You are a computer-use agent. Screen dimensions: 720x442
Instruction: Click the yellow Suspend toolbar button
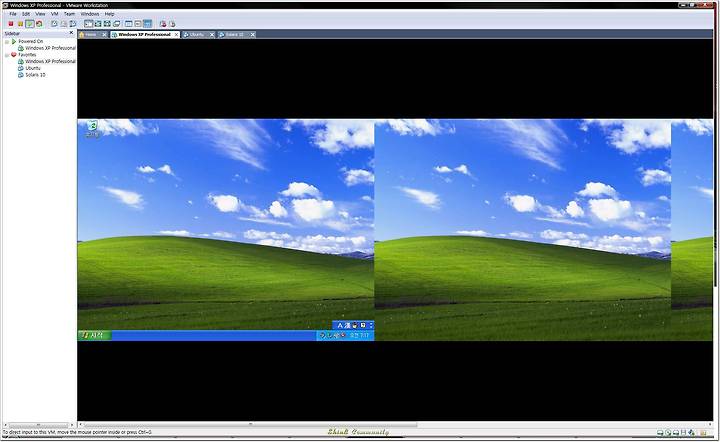pos(21,24)
